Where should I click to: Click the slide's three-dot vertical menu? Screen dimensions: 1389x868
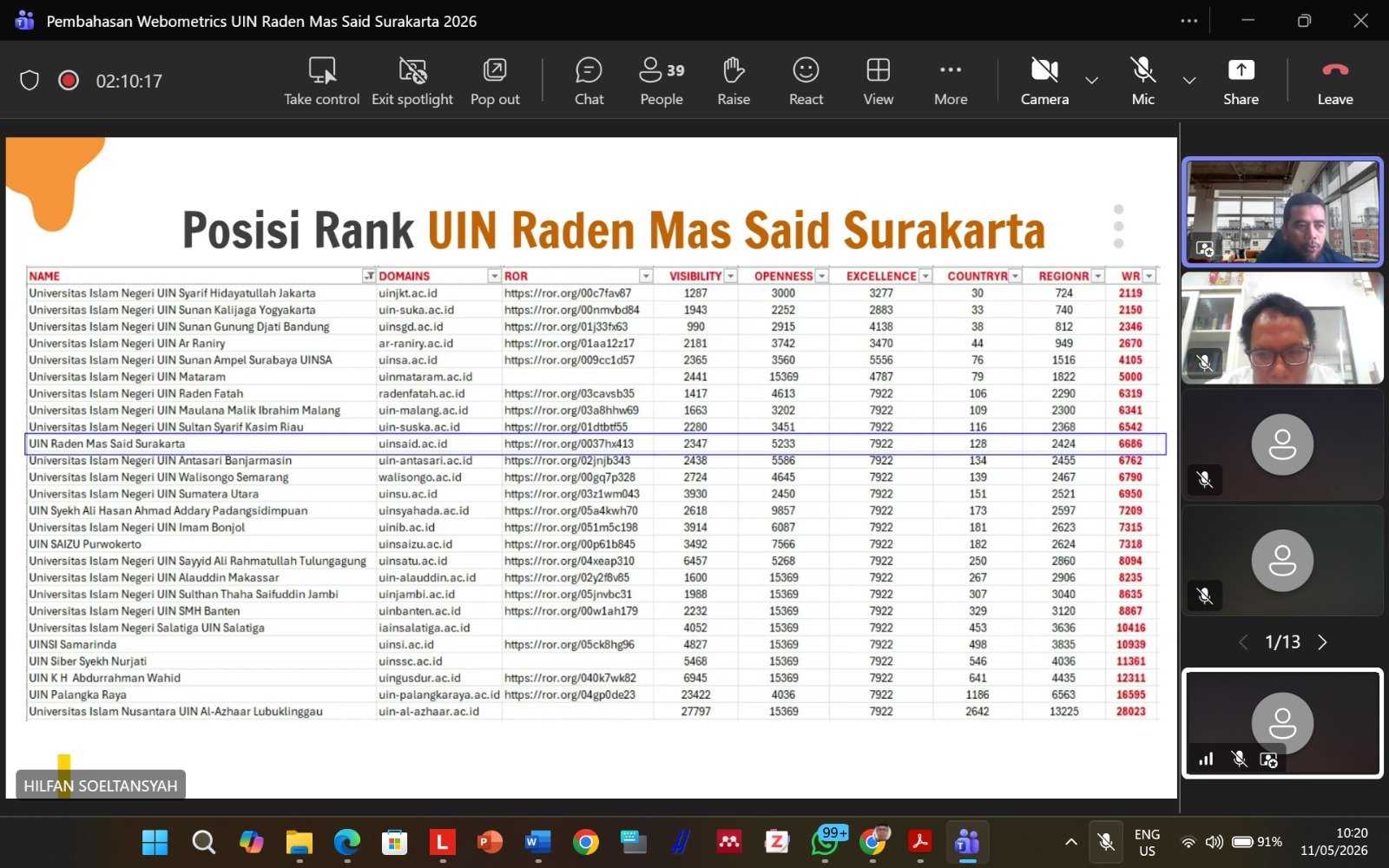click(x=1118, y=226)
